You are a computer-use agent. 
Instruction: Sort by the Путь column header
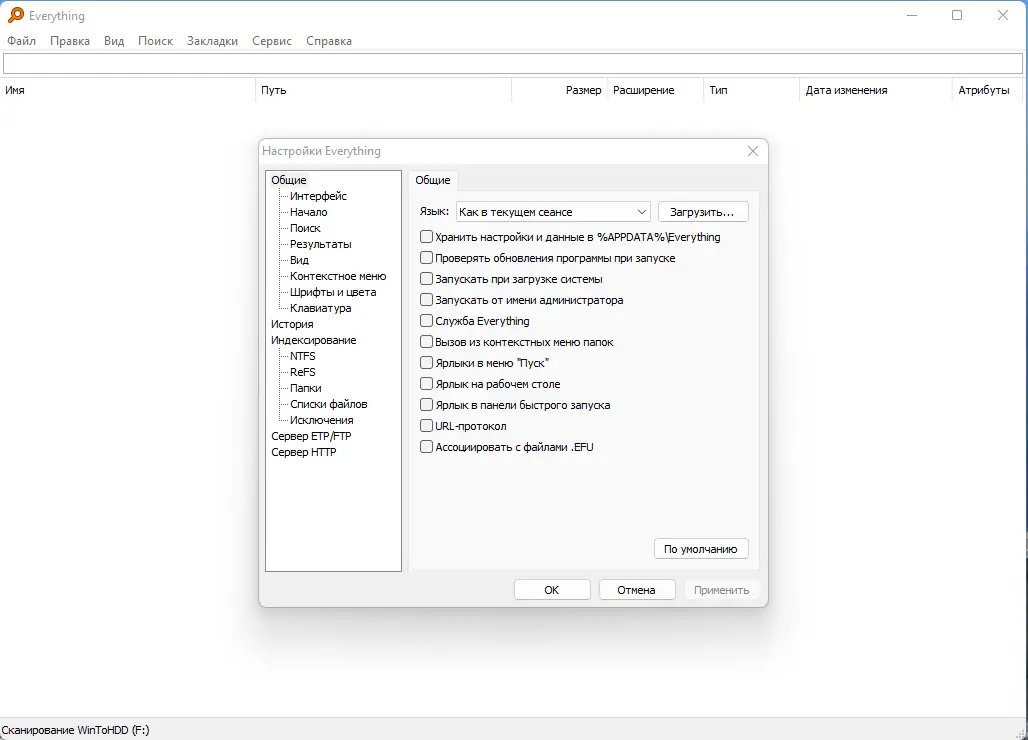pyautogui.click(x=384, y=90)
